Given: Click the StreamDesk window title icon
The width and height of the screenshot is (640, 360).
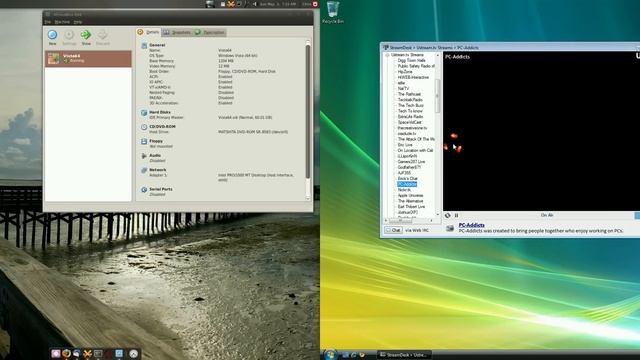Looking at the screenshot, I should click(x=385, y=48).
